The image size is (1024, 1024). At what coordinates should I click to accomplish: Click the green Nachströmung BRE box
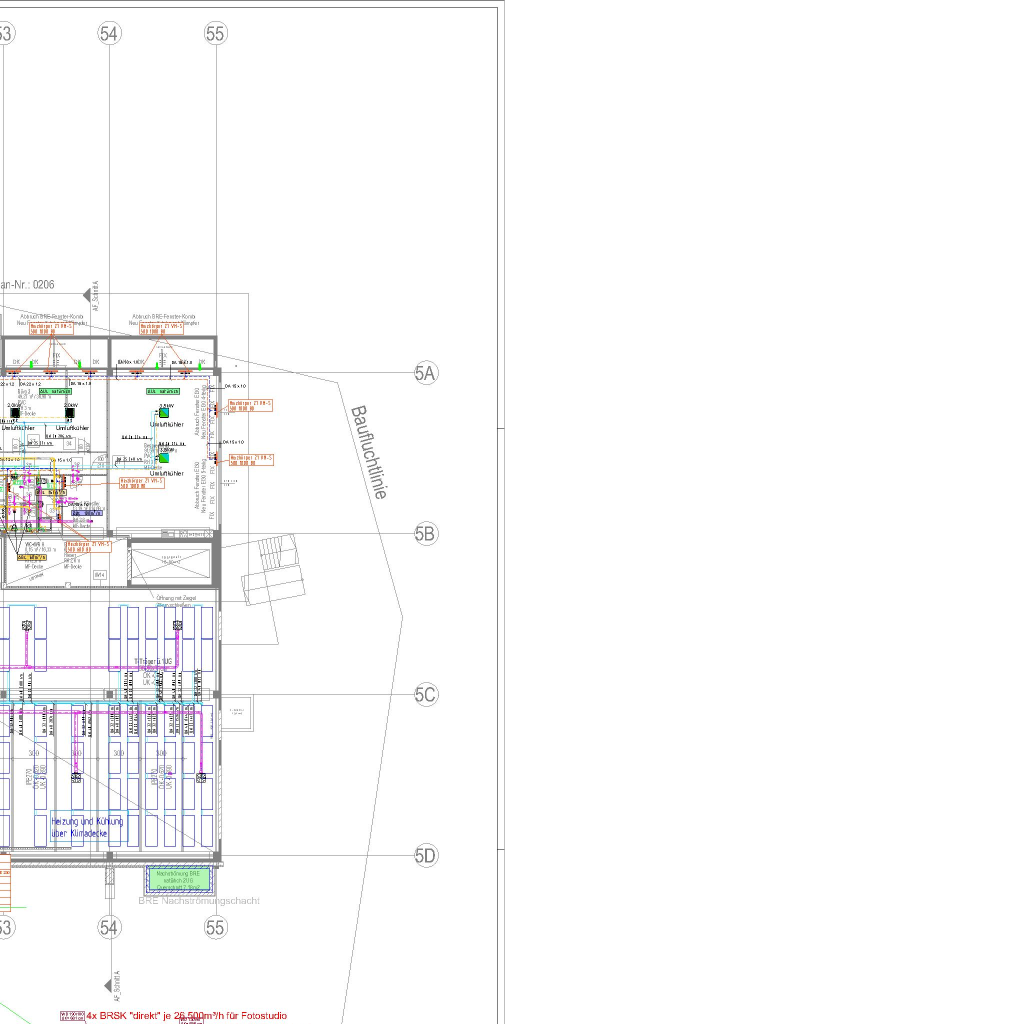point(180,879)
